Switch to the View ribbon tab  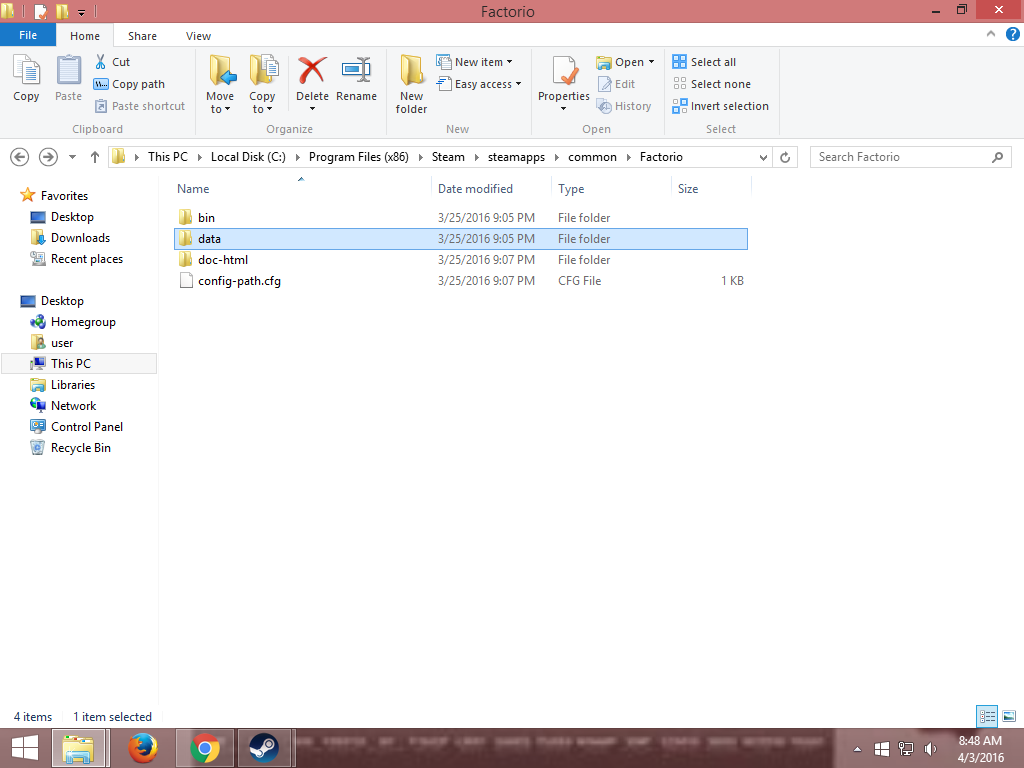pyautogui.click(x=198, y=36)
